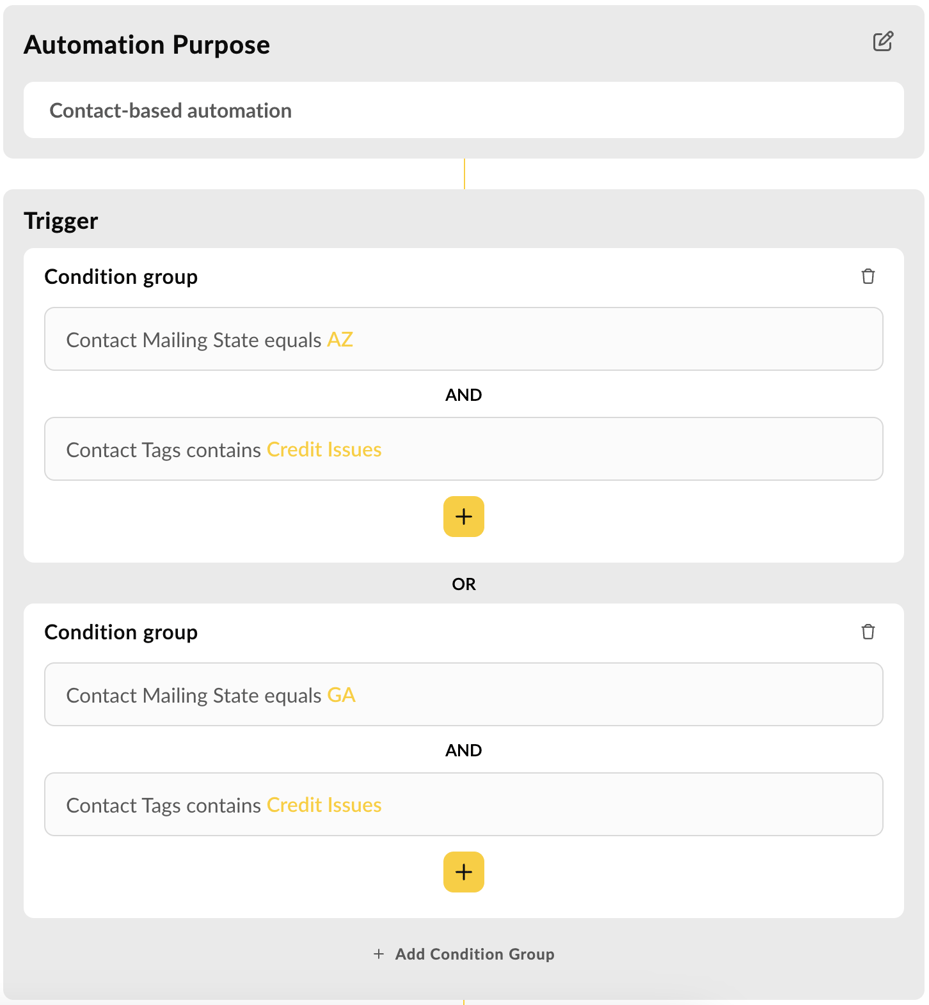Click Add Condition Group
This screenshot has width=929, height=1005.
[463, 954]
